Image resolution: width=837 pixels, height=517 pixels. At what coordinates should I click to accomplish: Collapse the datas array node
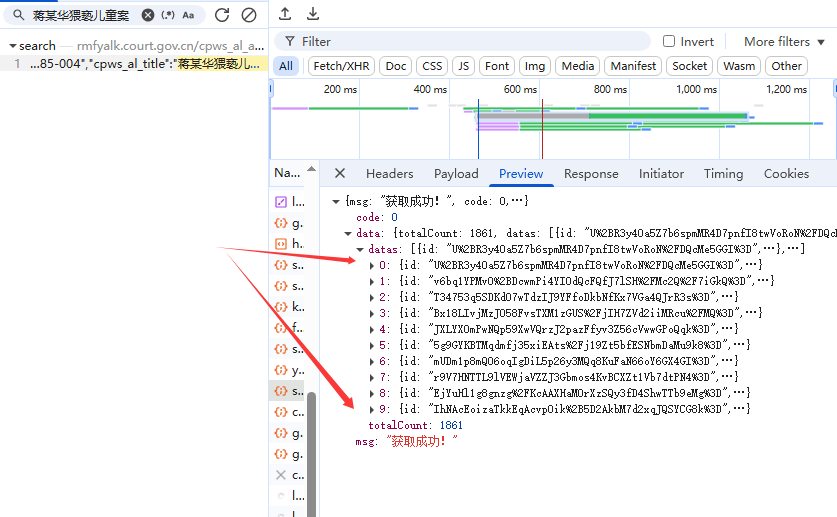[360, 250]
